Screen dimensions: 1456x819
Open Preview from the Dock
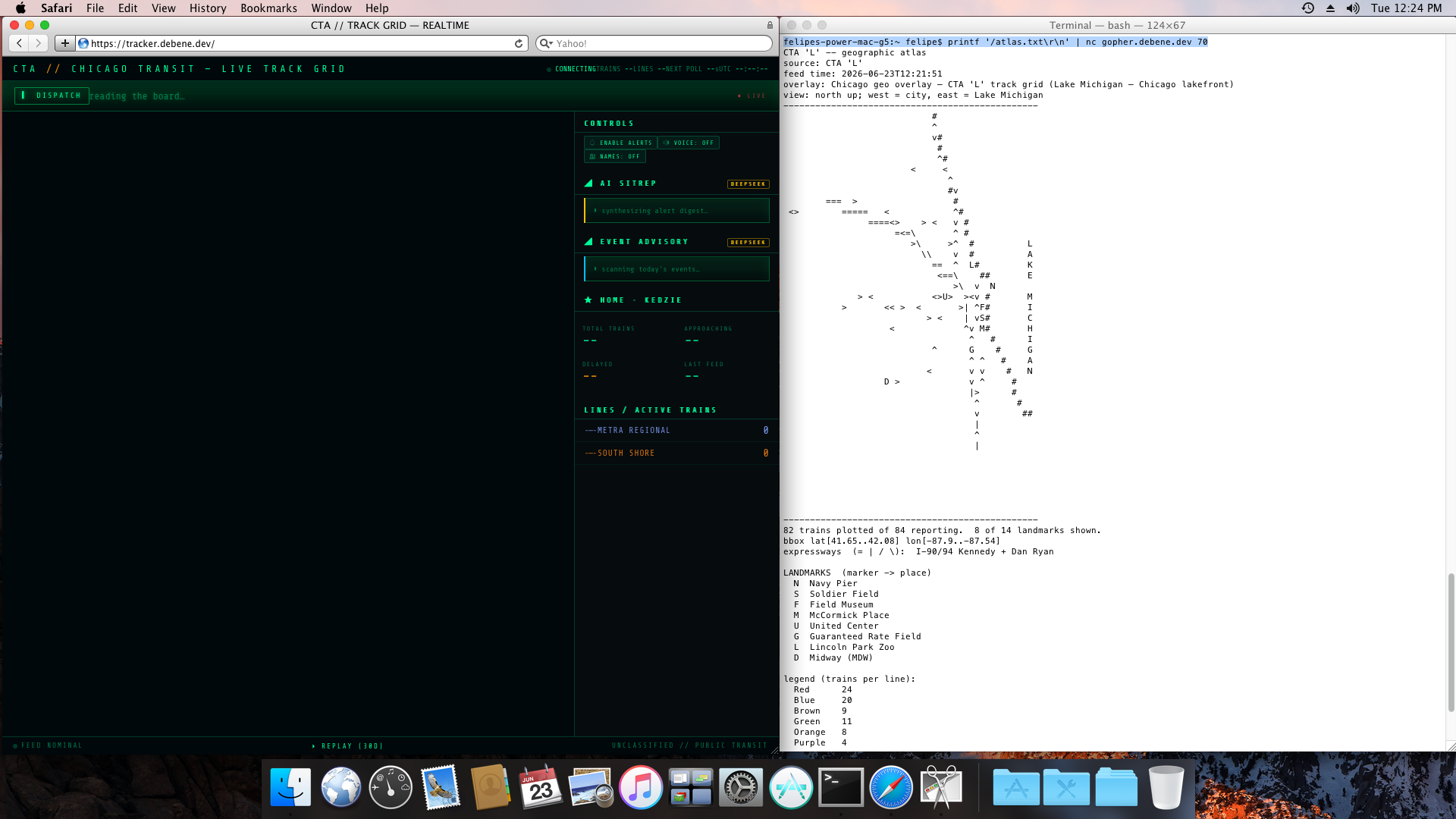tap(591, 787)
